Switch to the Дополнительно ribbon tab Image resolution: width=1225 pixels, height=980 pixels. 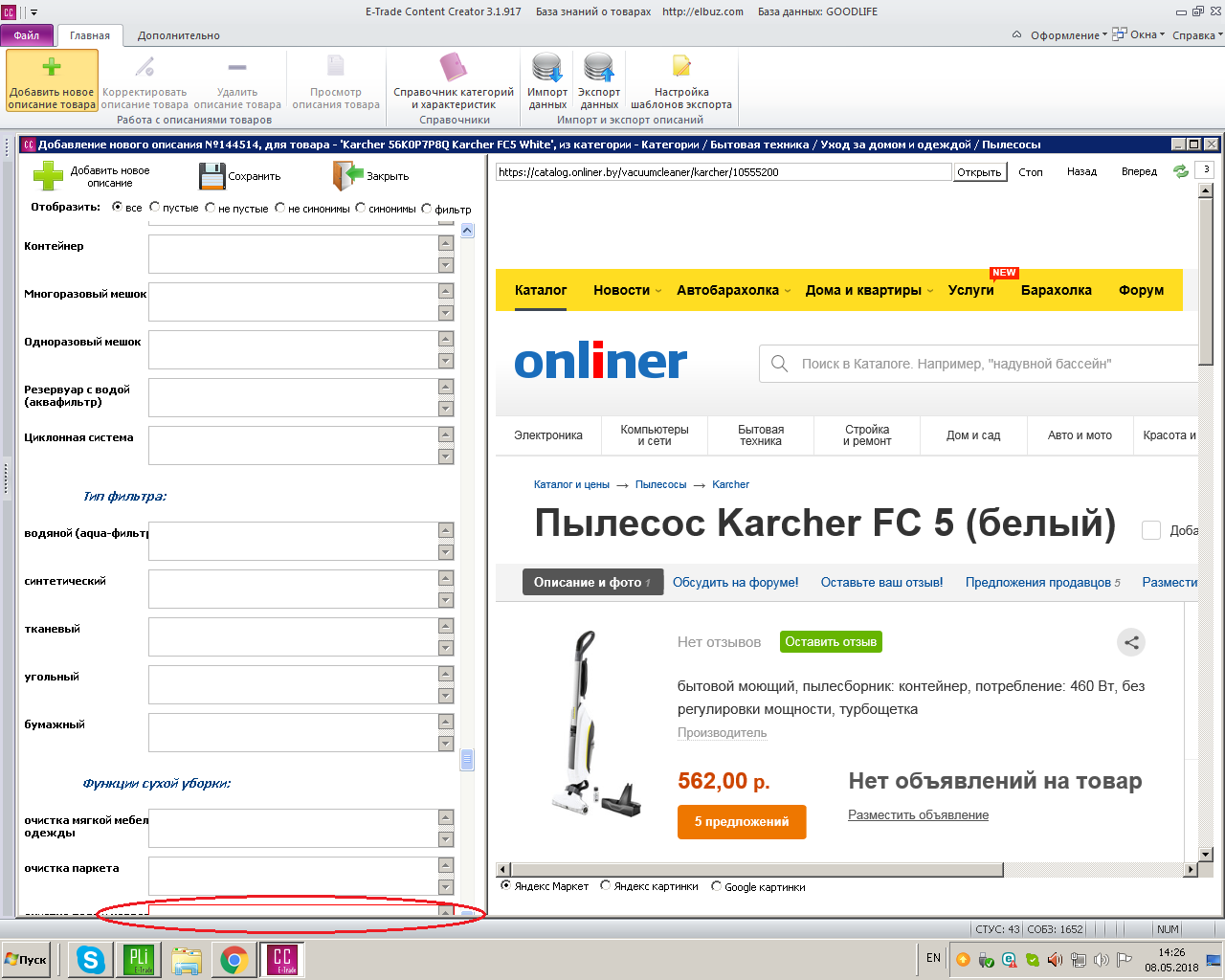[x=179, y=35]
